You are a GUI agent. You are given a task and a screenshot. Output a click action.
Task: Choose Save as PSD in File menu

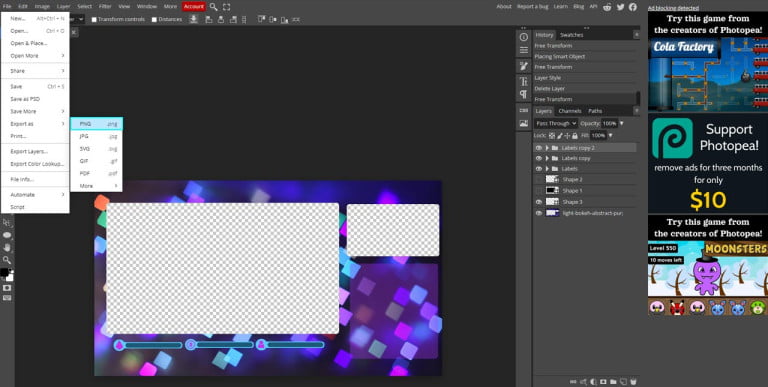click(x=35, y=99)
